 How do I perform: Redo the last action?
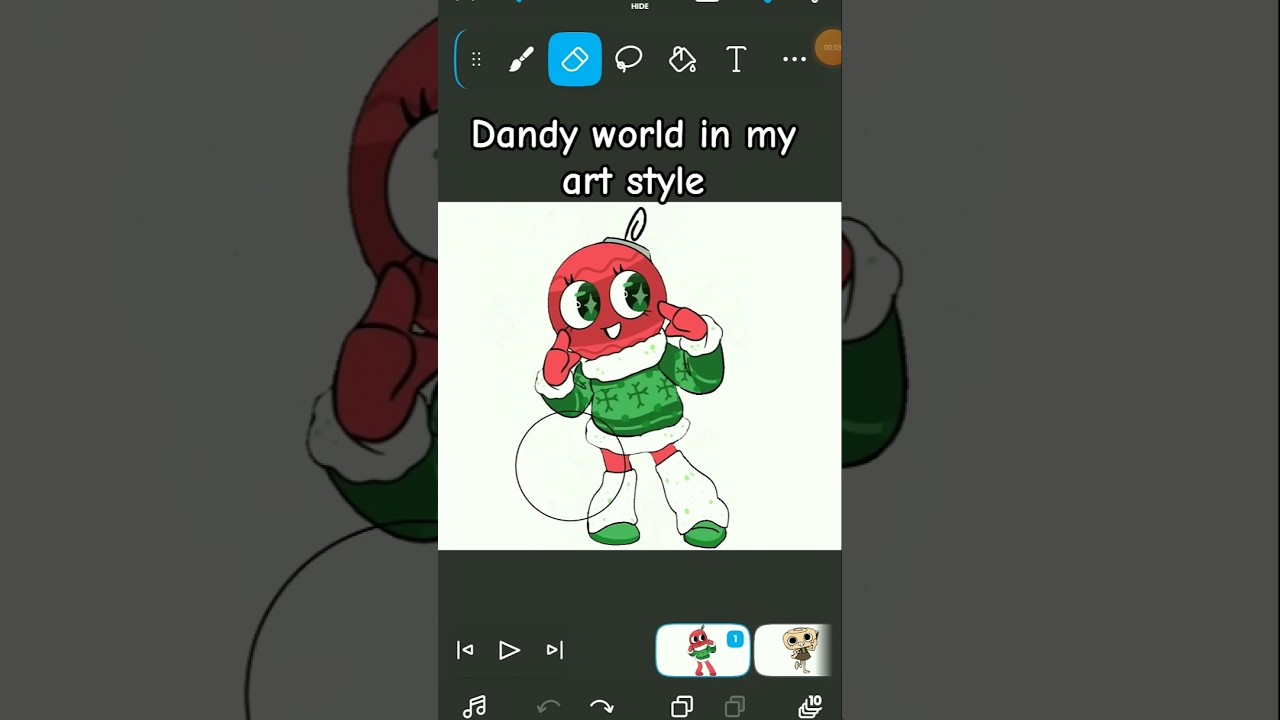click(x=602, y=707)
